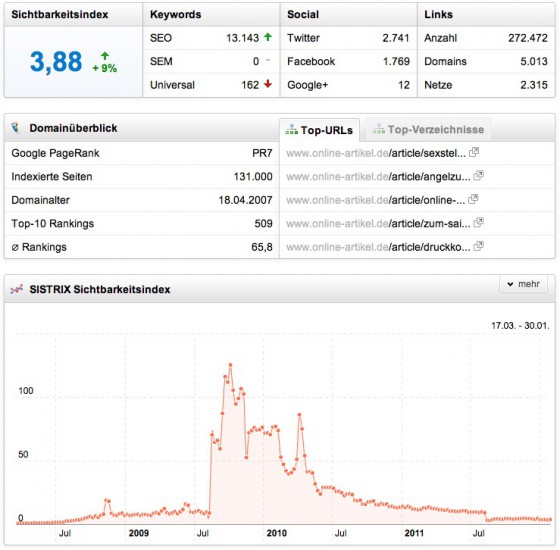The height and width of the screenshot is (550, 560).
Task: Click Domainalter date 18.04.2007
Action: [x=245, y=200]
